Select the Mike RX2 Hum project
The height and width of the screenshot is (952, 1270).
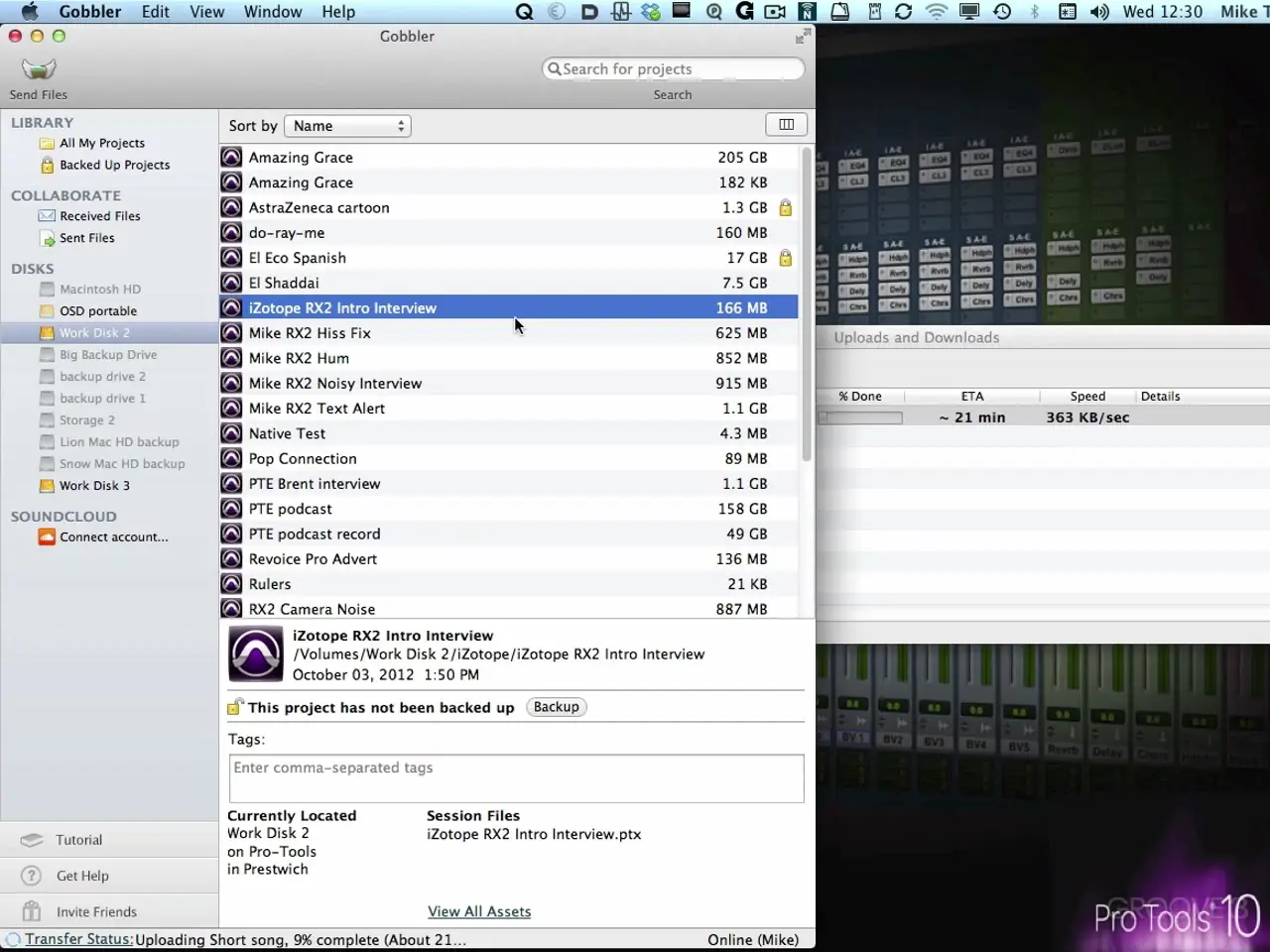pyautogui.click(x=508, y=358)
